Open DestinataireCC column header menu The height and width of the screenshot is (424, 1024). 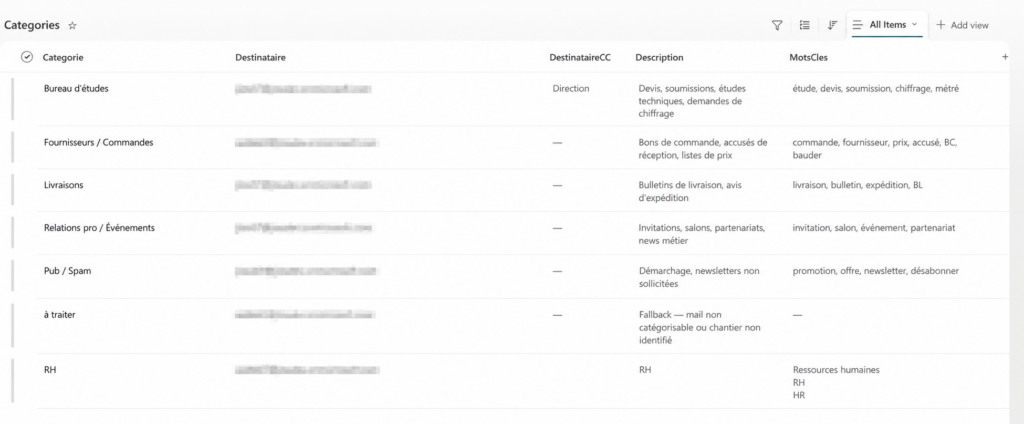click(580, 57)
